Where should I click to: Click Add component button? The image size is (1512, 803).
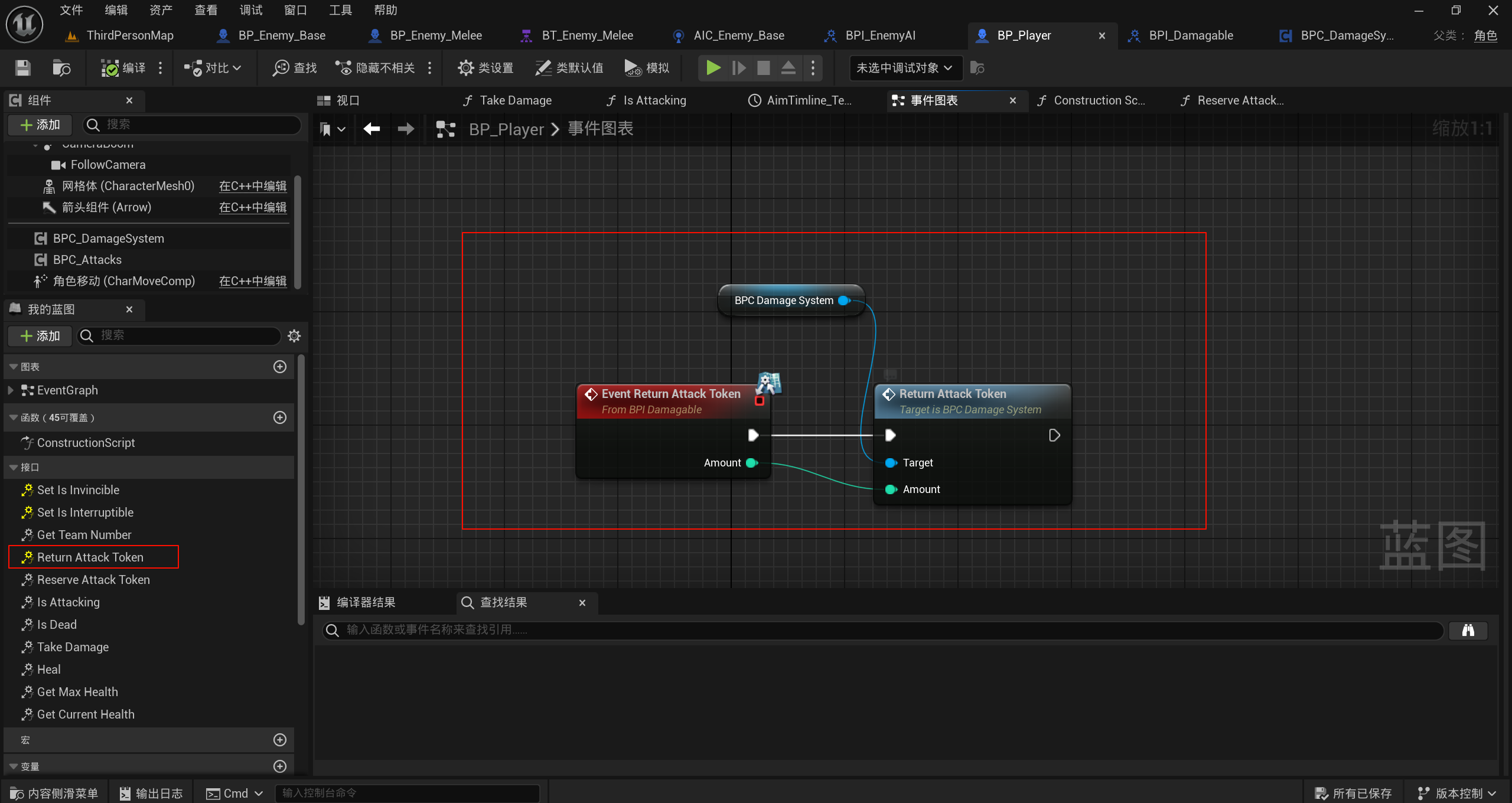[40, 125]
